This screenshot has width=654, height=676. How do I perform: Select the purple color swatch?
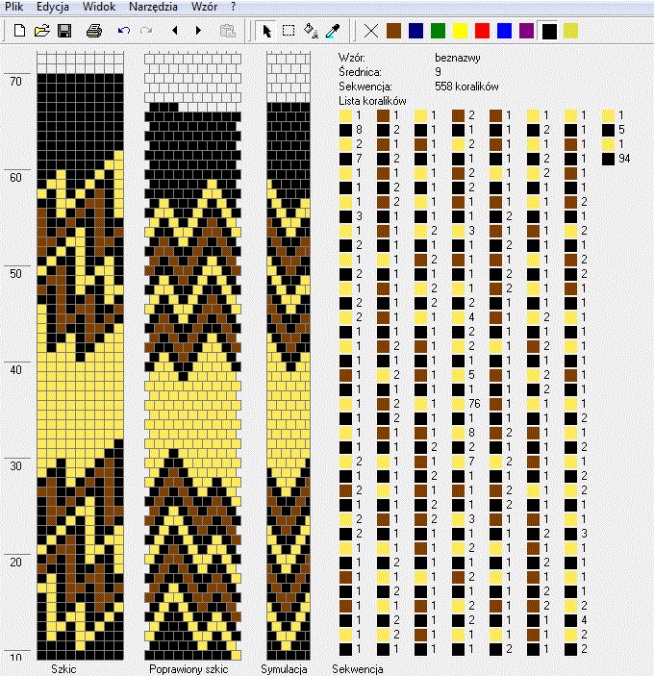[x=526, y=31]
